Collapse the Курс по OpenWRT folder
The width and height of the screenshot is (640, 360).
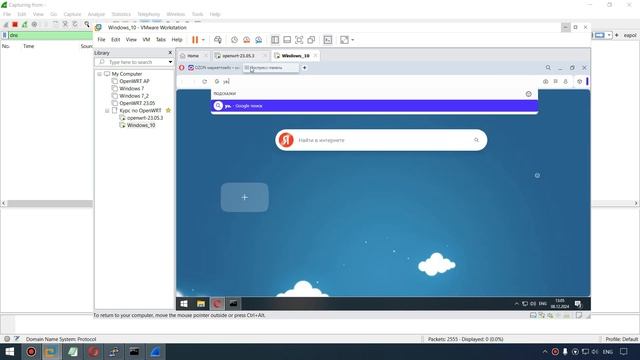click(107, 111)
